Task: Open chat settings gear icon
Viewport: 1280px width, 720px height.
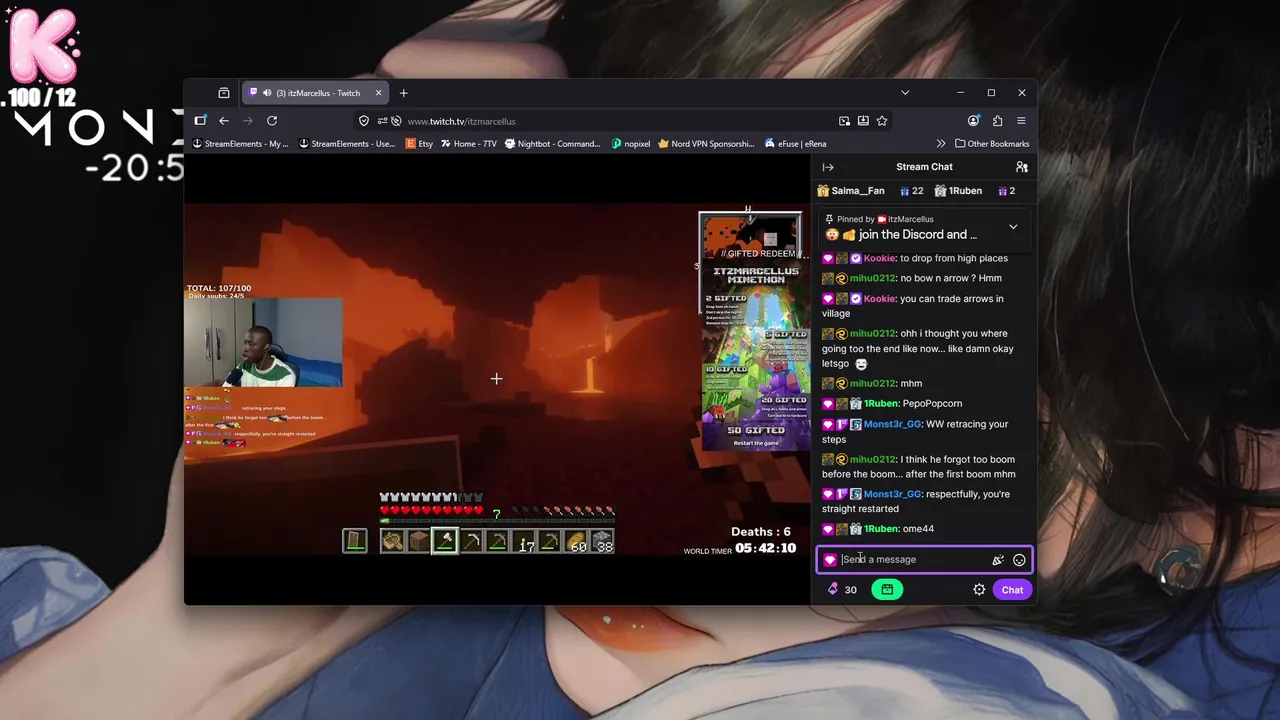Action: click(979, 590)
